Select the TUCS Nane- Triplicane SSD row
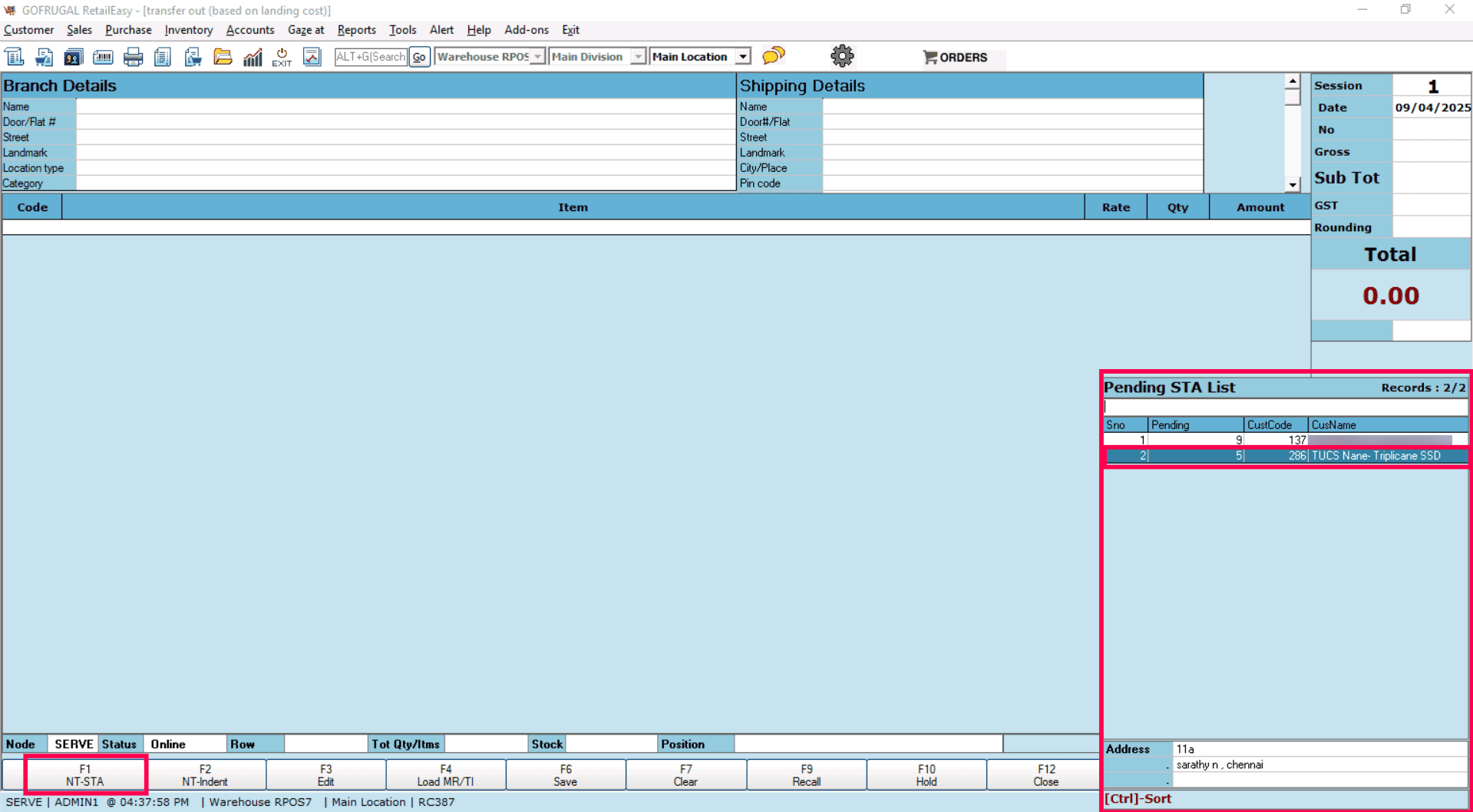 (x=1286, y=456)
